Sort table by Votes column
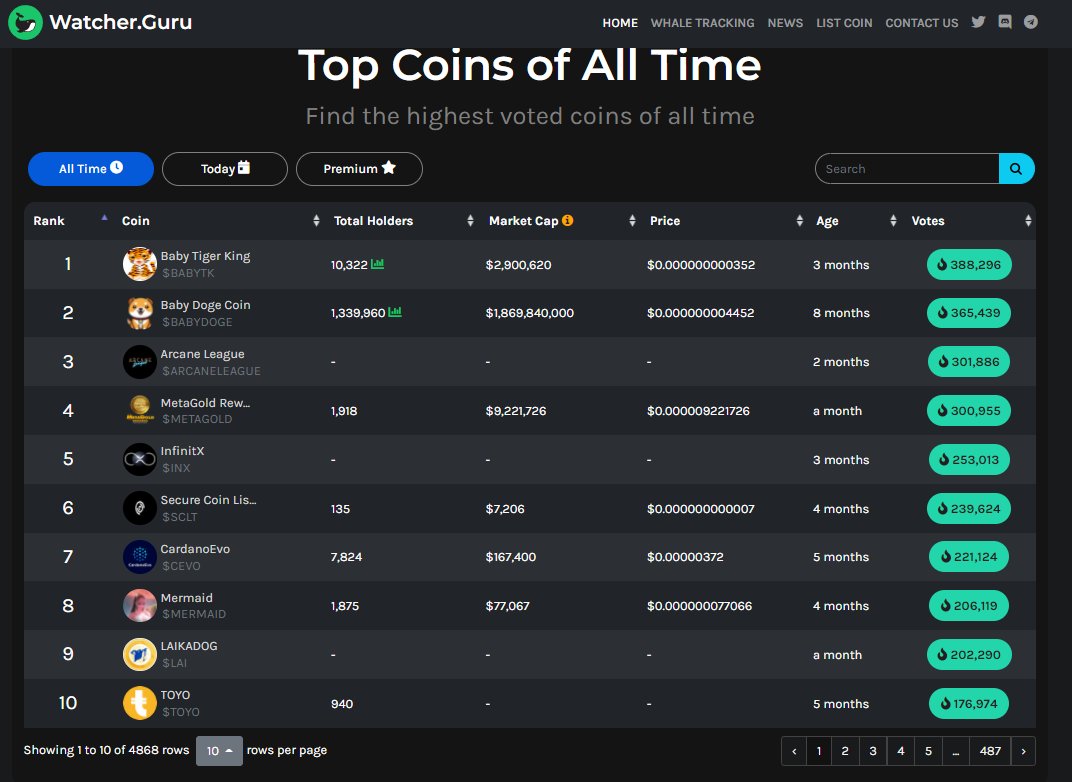The image size is (1072, 782). pos(971,221)
